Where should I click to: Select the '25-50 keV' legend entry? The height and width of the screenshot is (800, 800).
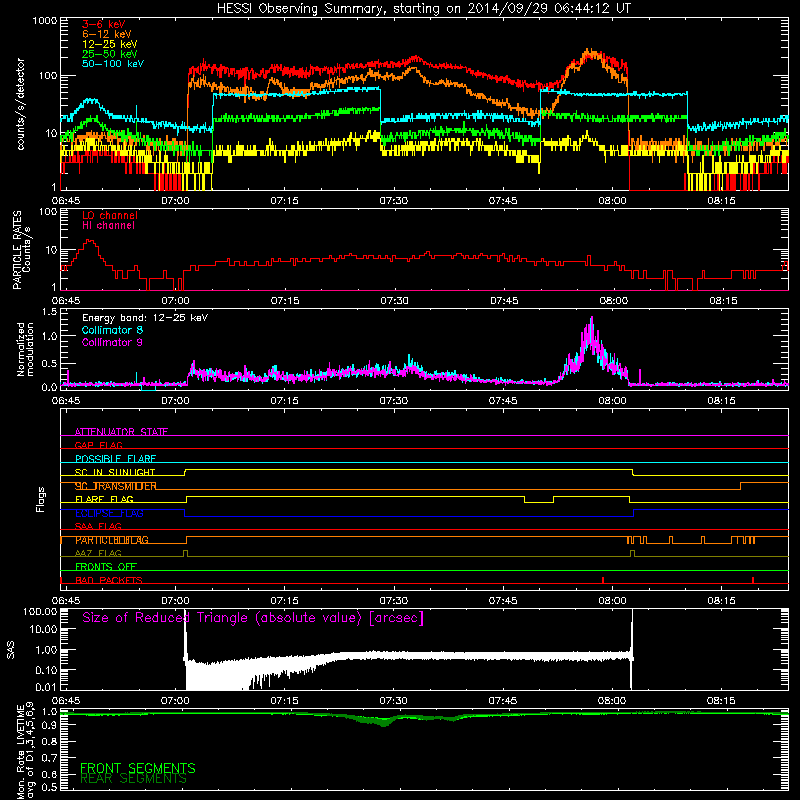click(x=109, y=54)
